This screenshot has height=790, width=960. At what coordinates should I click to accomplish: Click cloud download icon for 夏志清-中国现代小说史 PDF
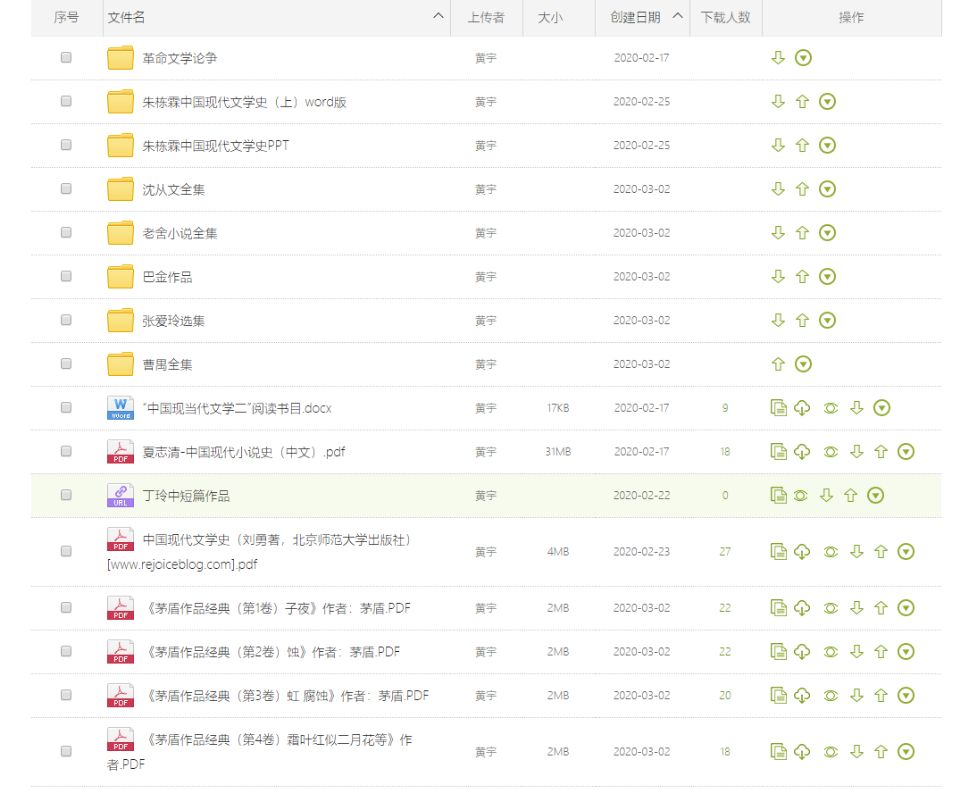pyautogui.click(x=802, y=452)
